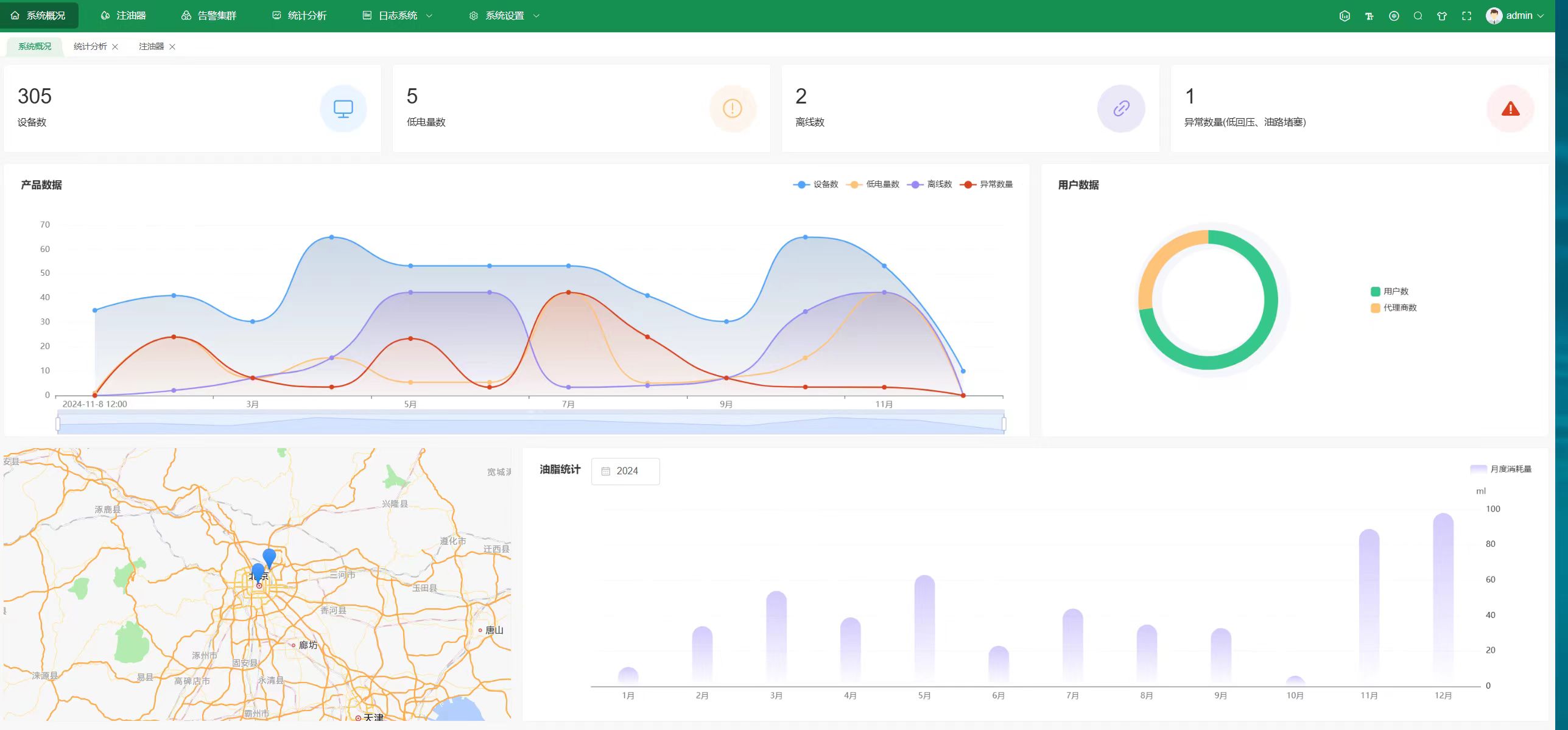The width and height of the screenshot is (1568, 730).
Task: Click the language switch icon
Action: pos(1393,16)
